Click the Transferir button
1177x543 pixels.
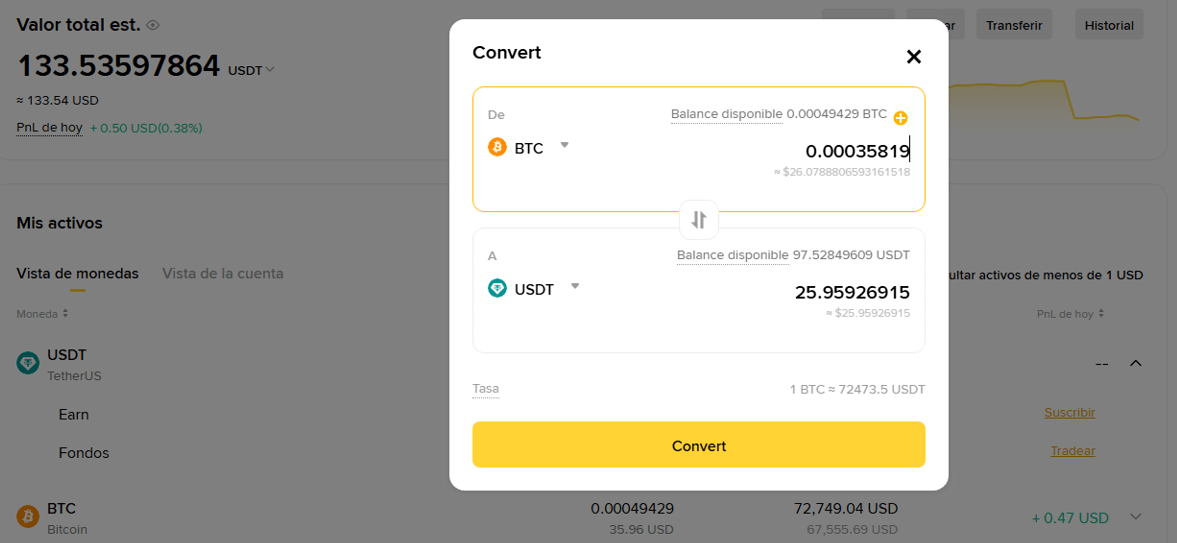pyautogui.click(x=1014, y=25)
